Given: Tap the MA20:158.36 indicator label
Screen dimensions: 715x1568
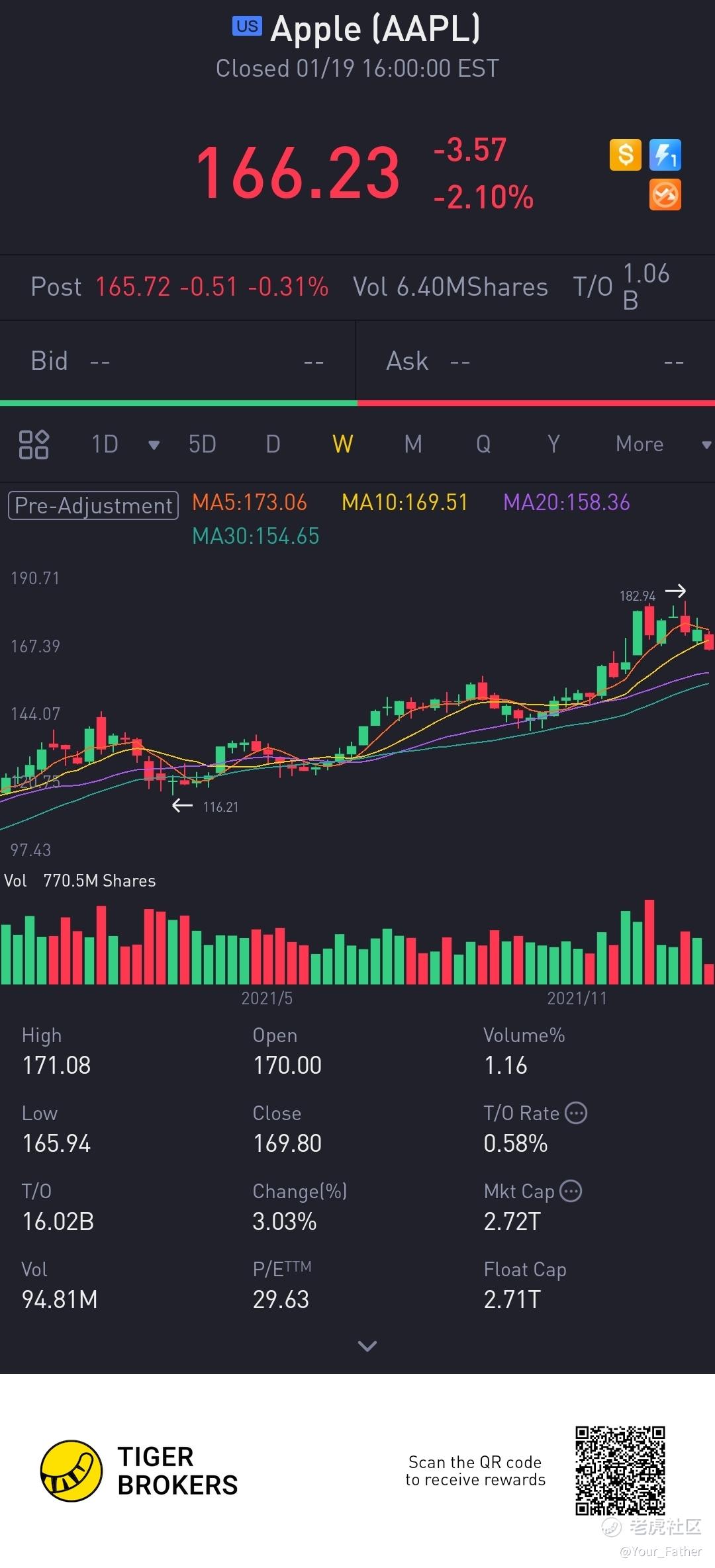Looking at the screenshot, I should [x=567, y=502].
